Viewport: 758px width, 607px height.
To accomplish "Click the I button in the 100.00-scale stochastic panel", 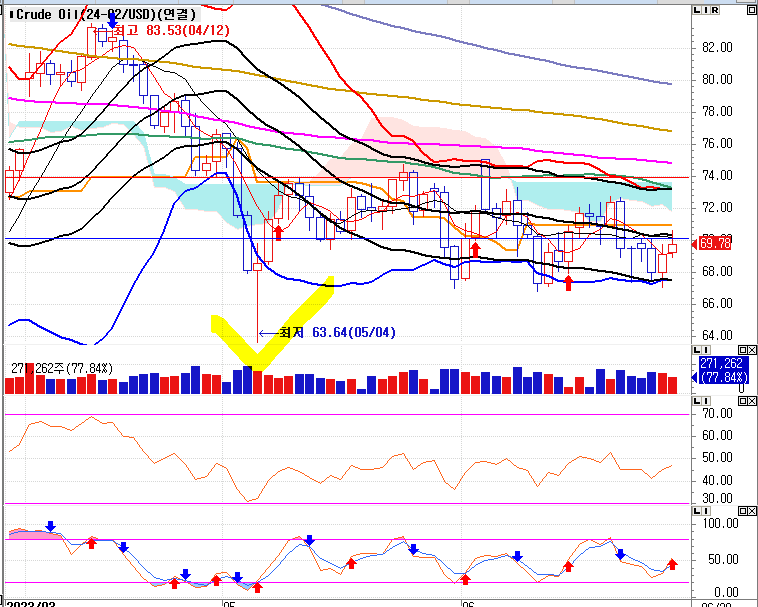I will (705, 511).
